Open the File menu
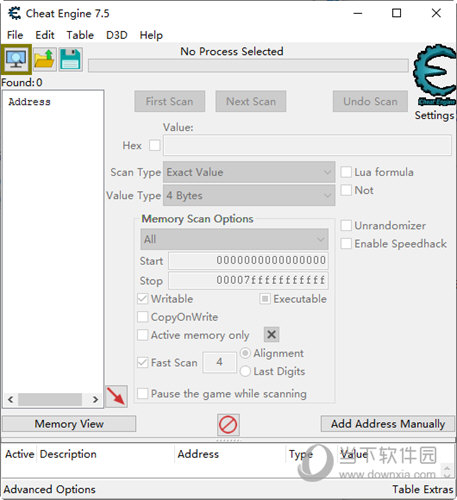Viewport: 457px width, 500px height. pyautogui.click(x=15, y=35)
